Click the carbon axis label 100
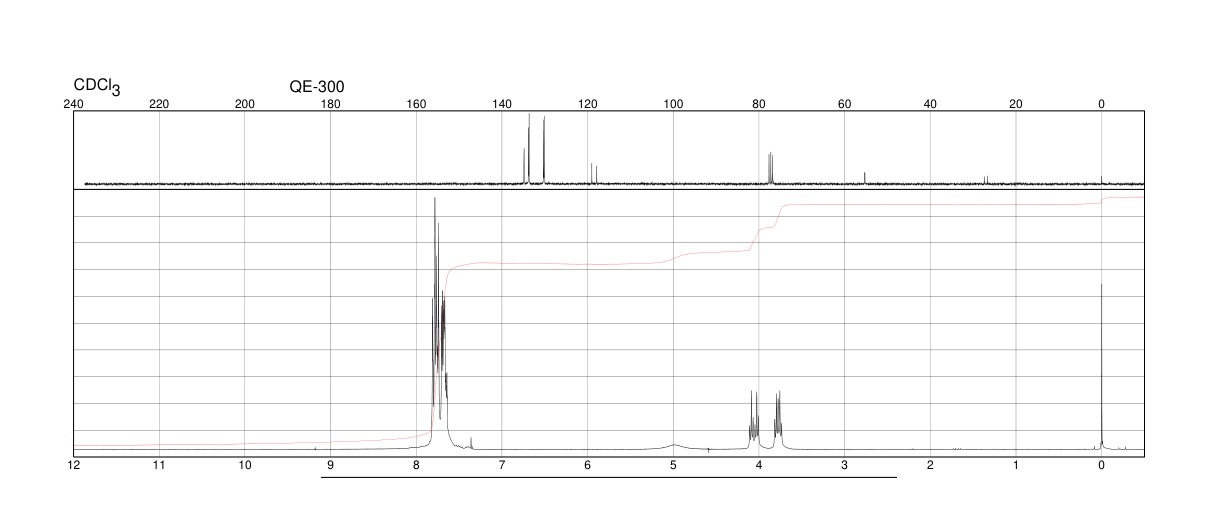Screen dimensions: 1224x528 tap(673, 104)
